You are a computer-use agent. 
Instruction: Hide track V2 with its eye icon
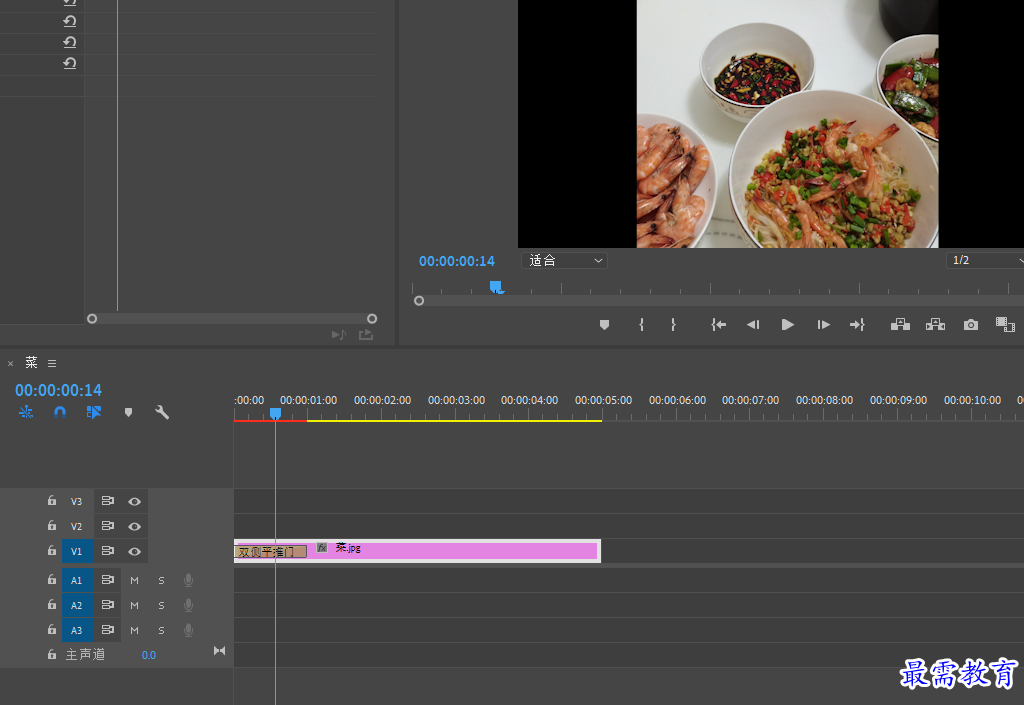pyautogui.click(x=135, y=526)
